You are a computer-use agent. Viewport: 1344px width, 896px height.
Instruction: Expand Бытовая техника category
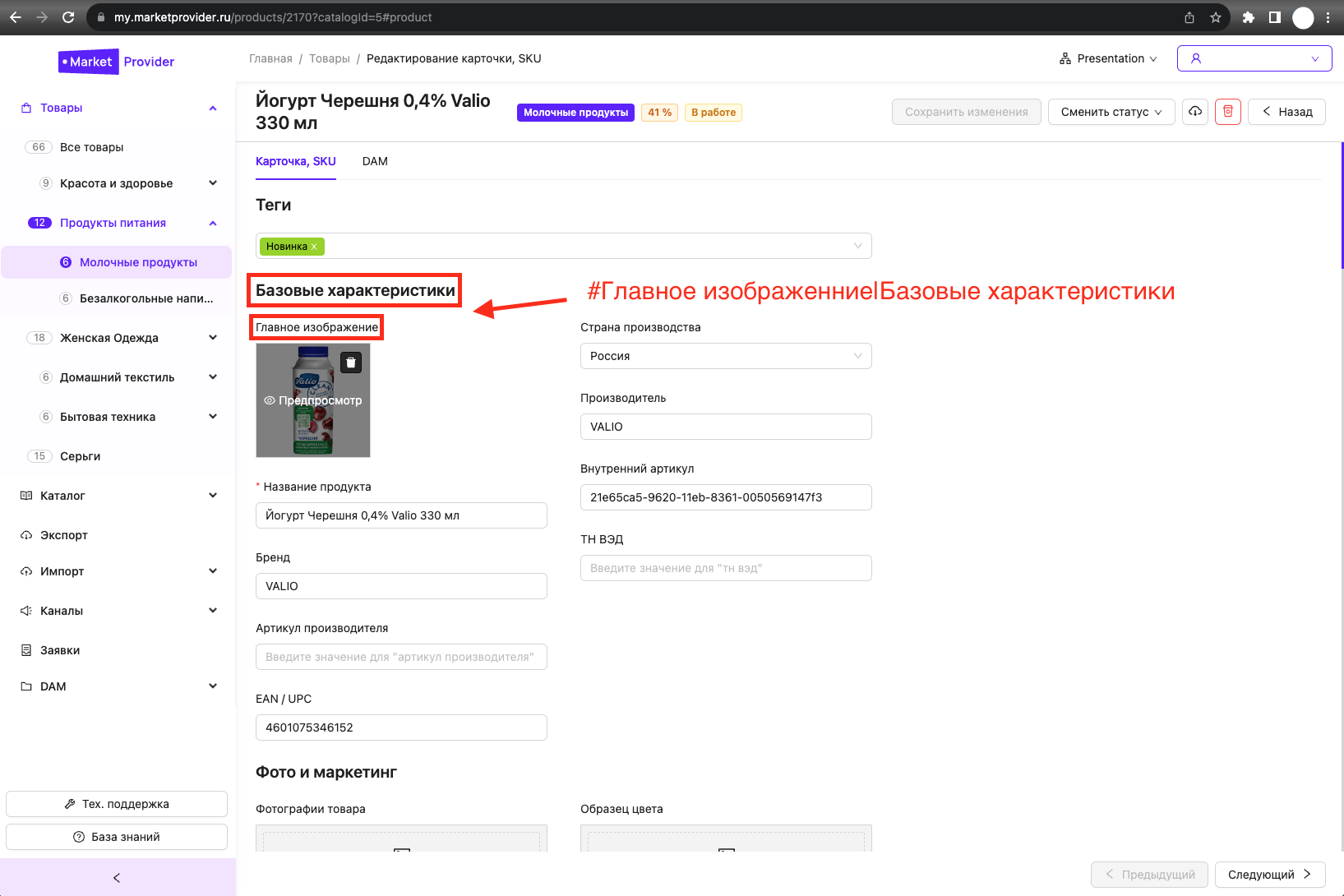pos(213,417)
